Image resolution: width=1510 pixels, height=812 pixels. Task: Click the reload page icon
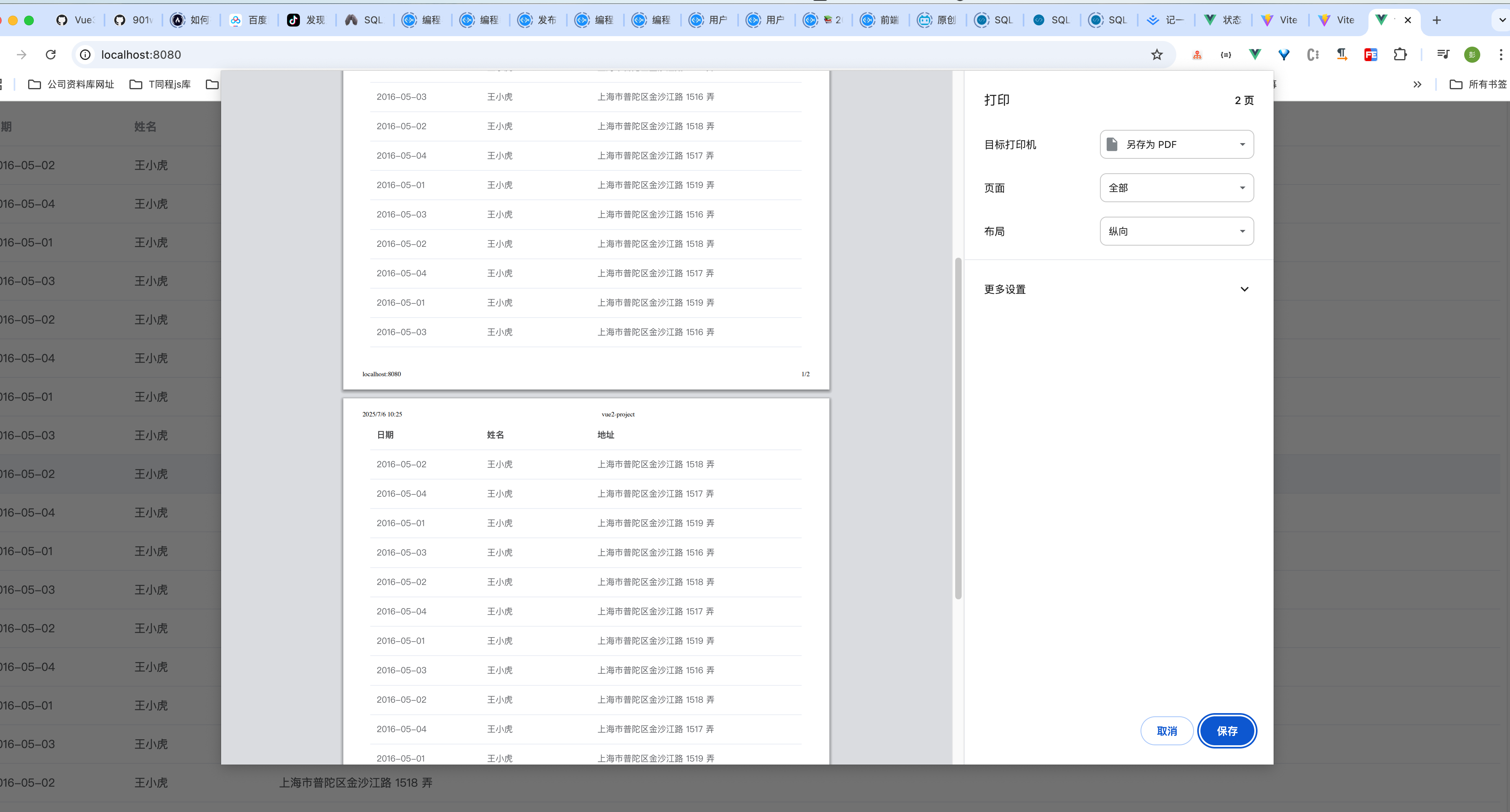point(51,55)
